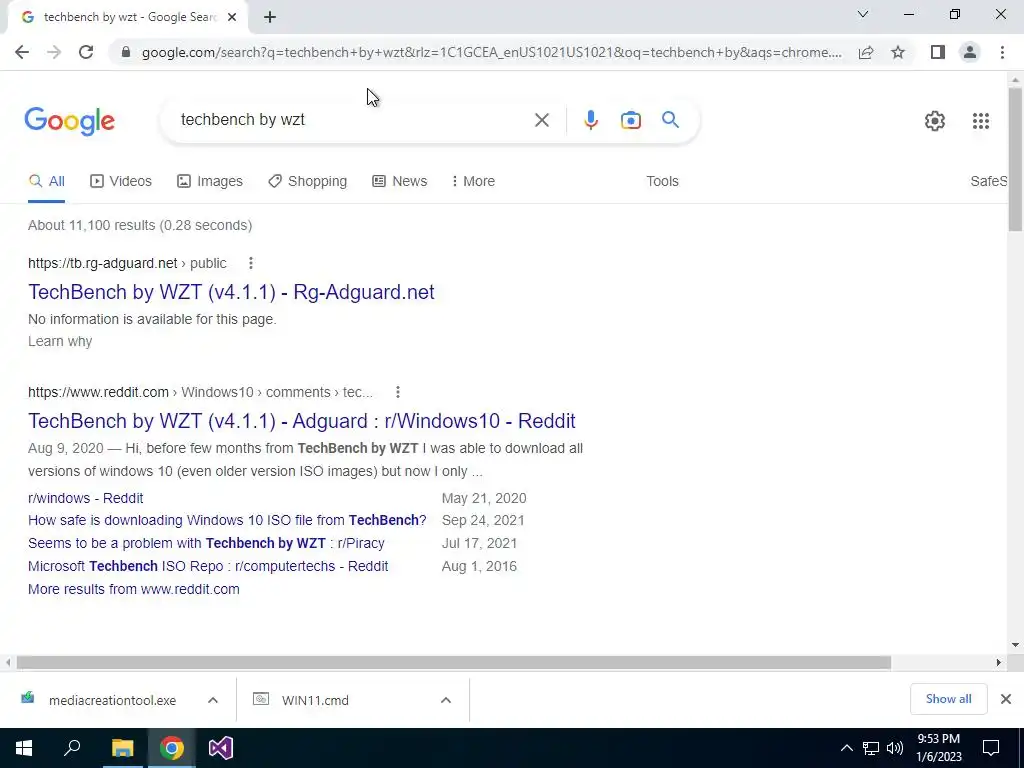Click More results from www.reddit.com

[133, 589]
